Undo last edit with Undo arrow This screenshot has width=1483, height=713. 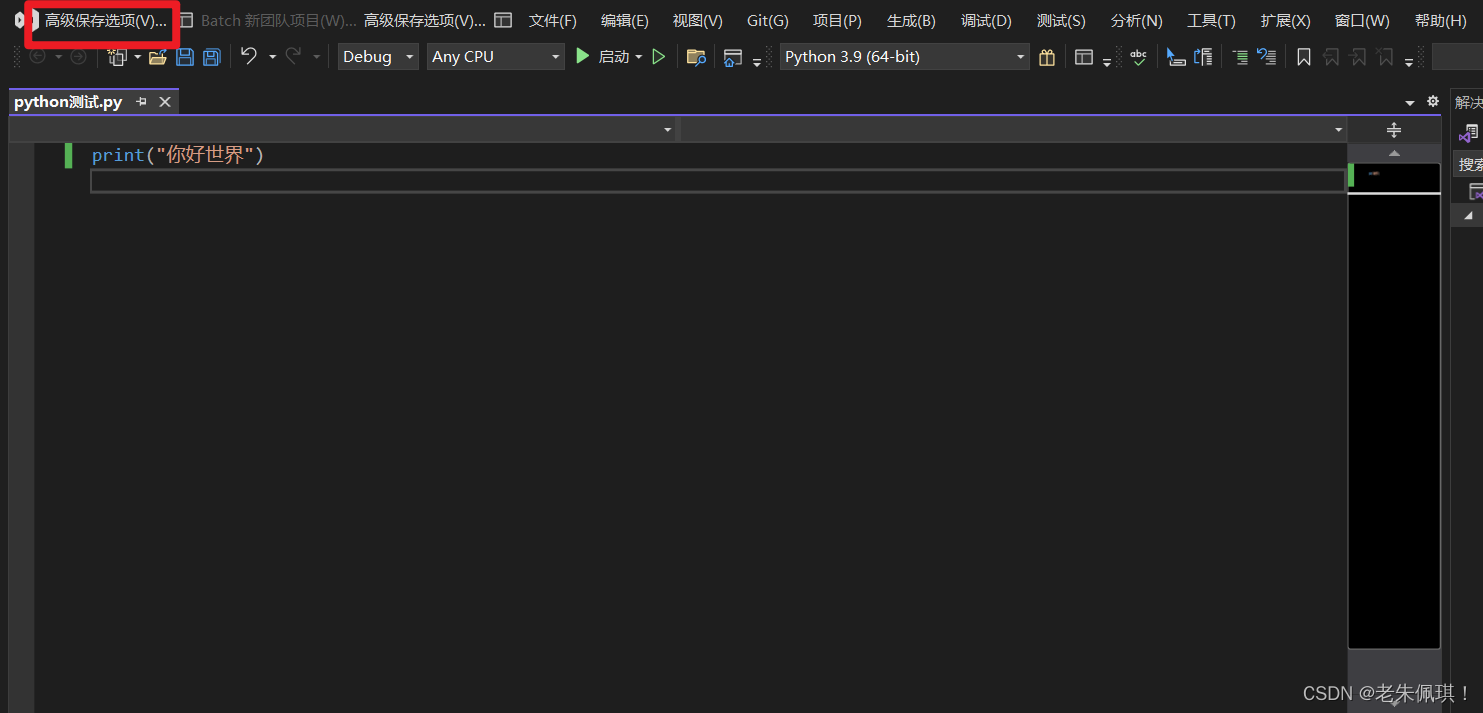point(249,57)
